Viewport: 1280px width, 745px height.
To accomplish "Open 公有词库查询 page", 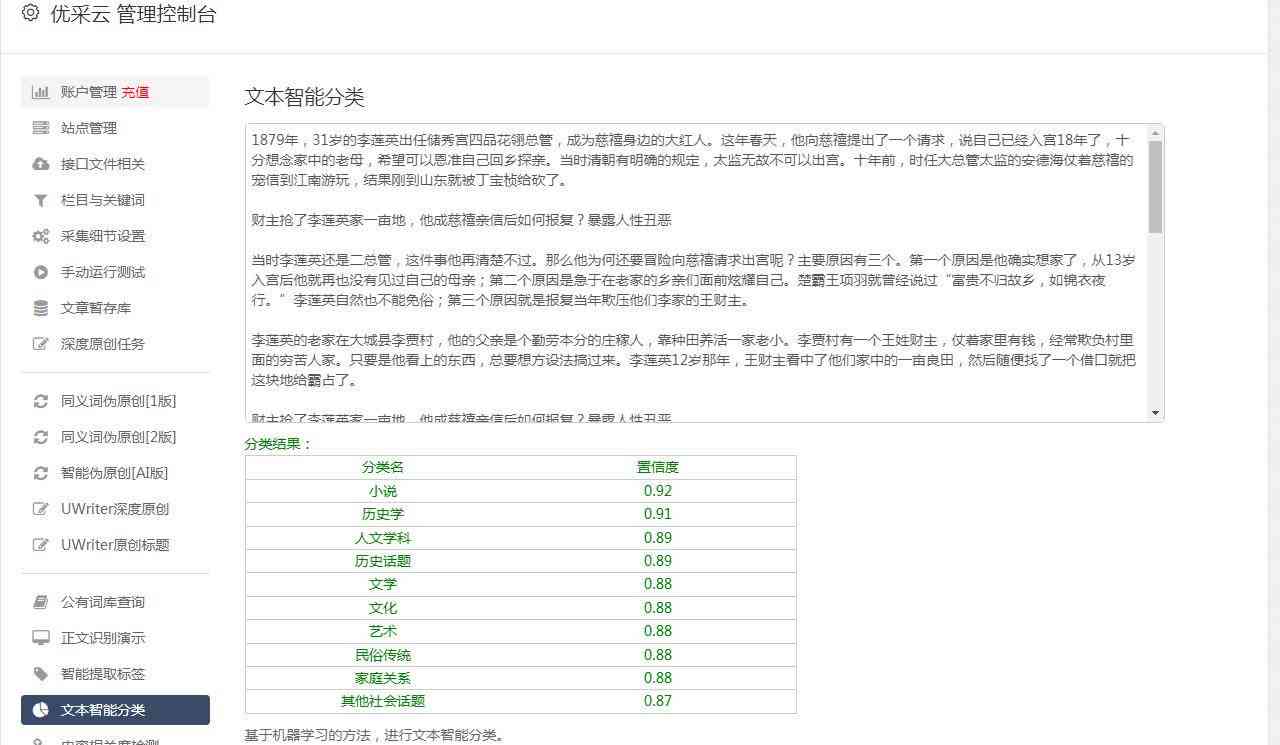I will tap(115, 602).
